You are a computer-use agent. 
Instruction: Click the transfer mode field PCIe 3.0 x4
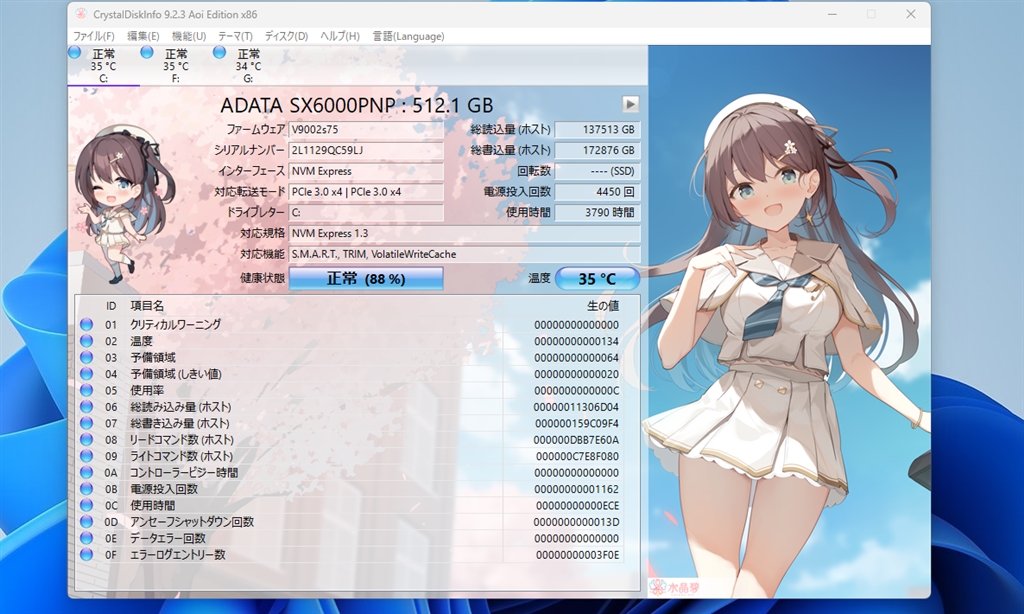click(366, 192)
